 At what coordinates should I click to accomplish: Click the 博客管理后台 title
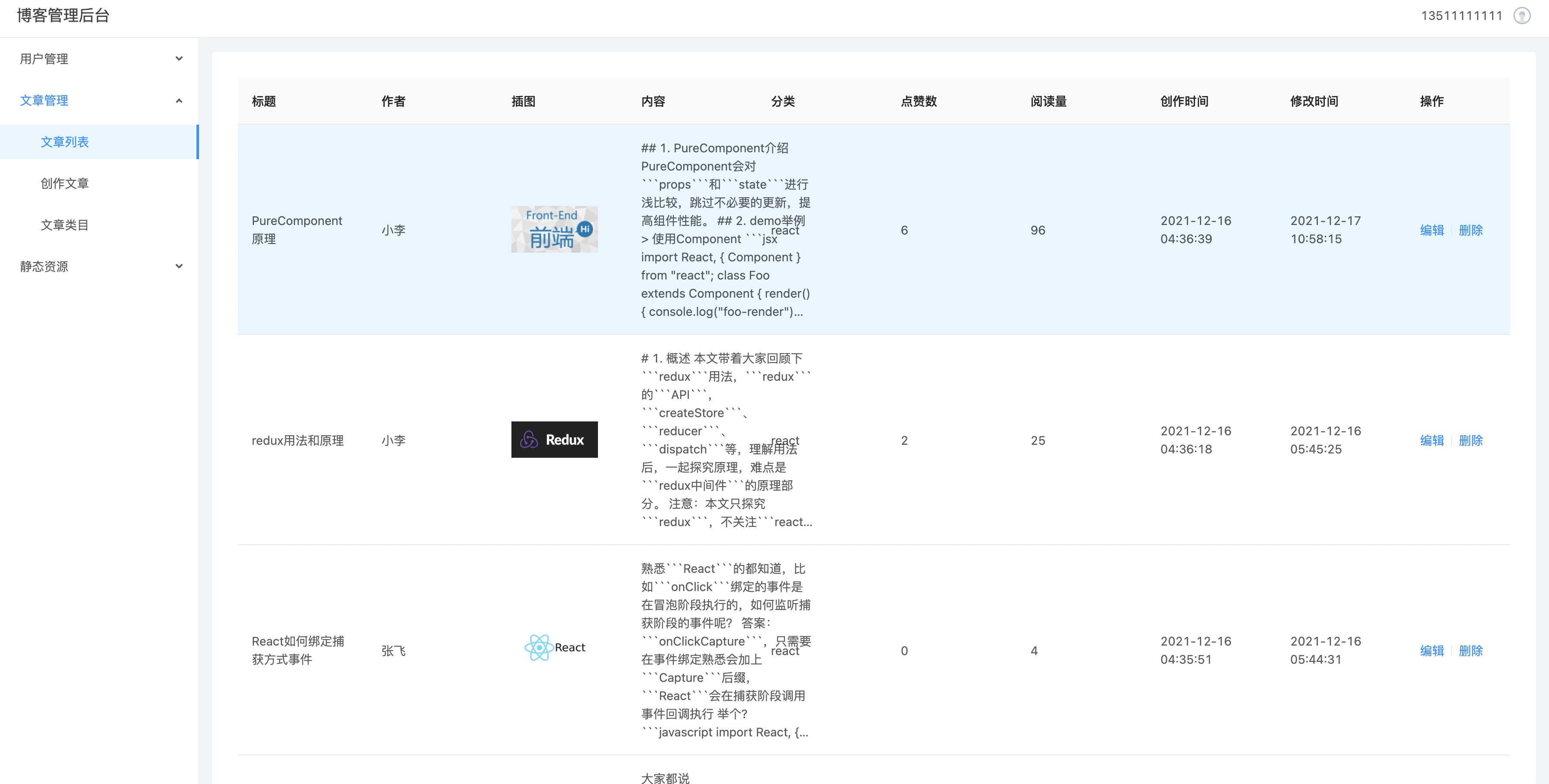click(x=63, y=16)
